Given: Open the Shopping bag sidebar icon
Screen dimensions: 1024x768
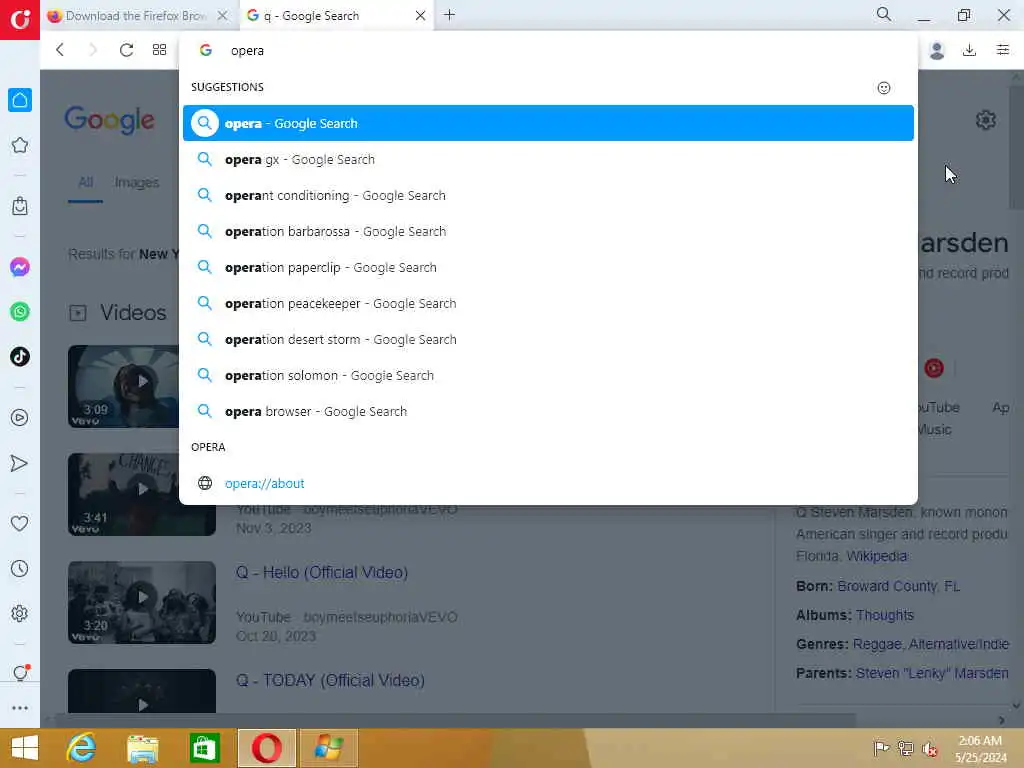Looking at the screenshot, I should 20,206.
